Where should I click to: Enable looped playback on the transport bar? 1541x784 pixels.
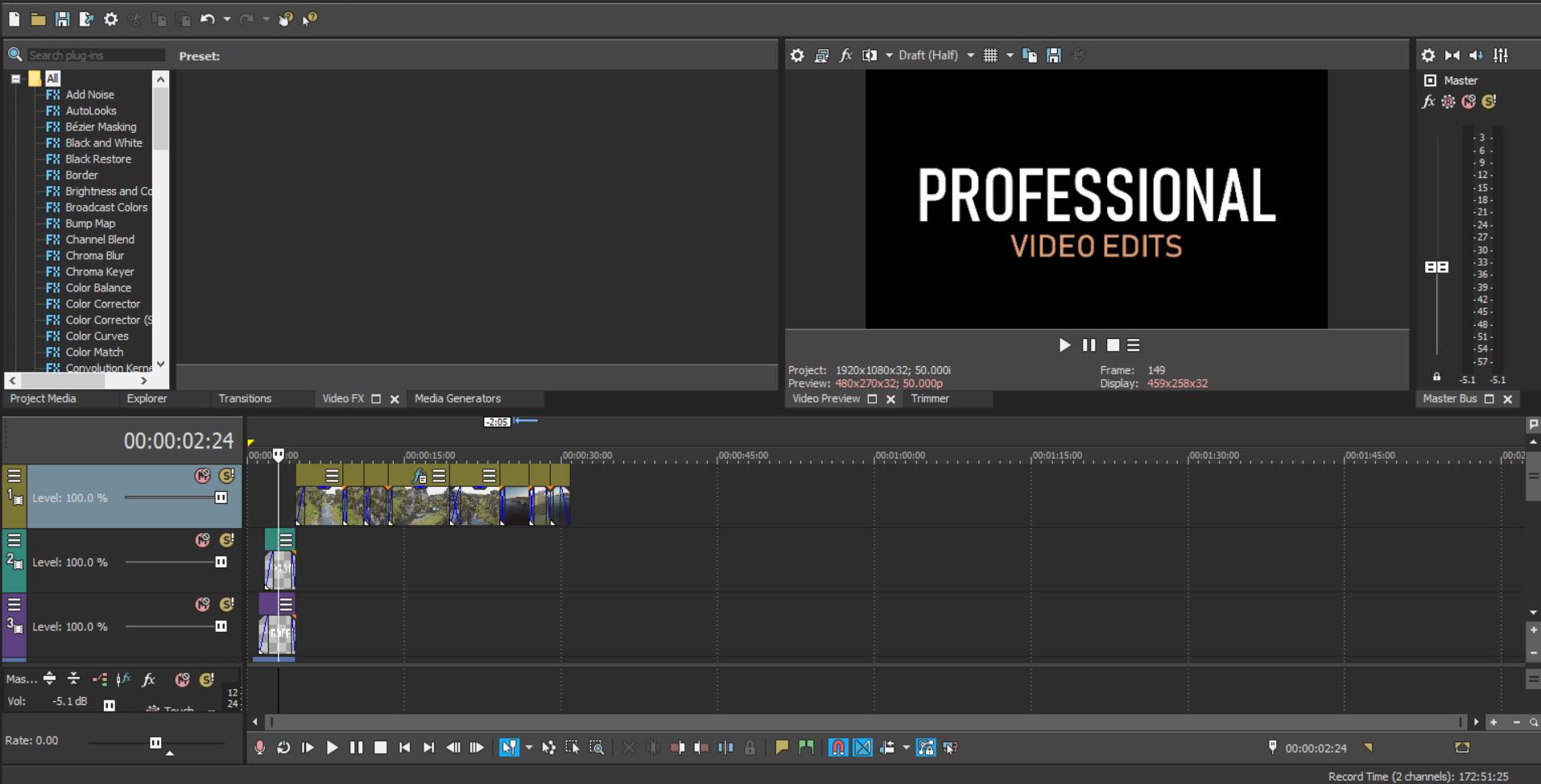tap(283, 747)
